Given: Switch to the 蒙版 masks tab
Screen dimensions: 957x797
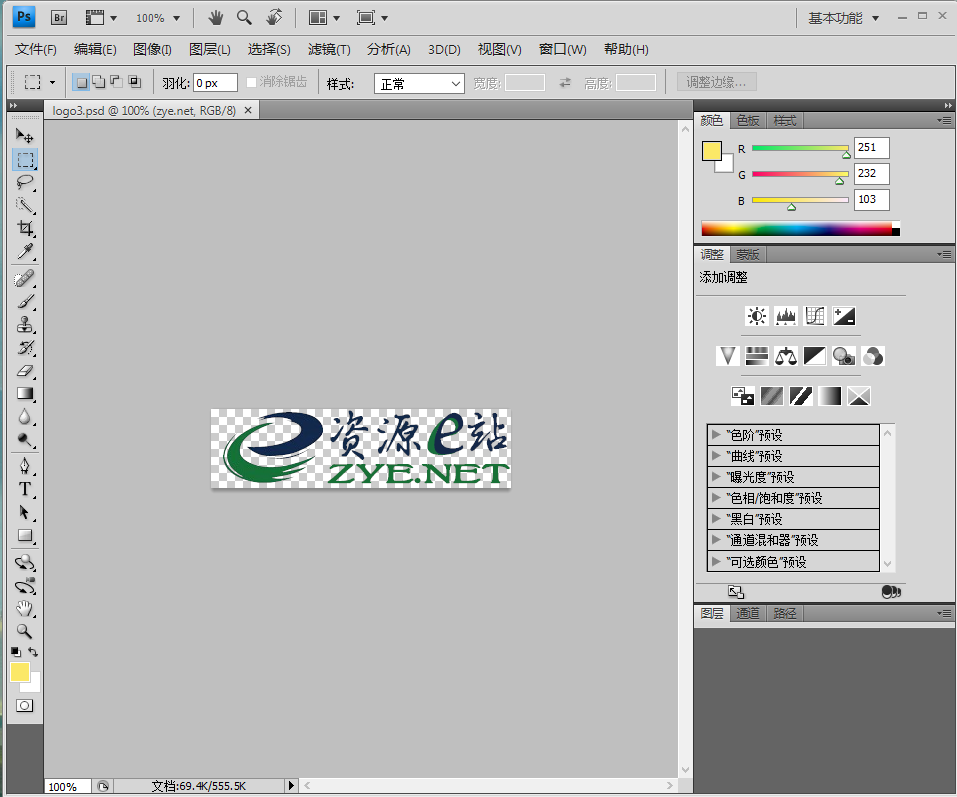Looking at the screenshot, I should point(747,254).
